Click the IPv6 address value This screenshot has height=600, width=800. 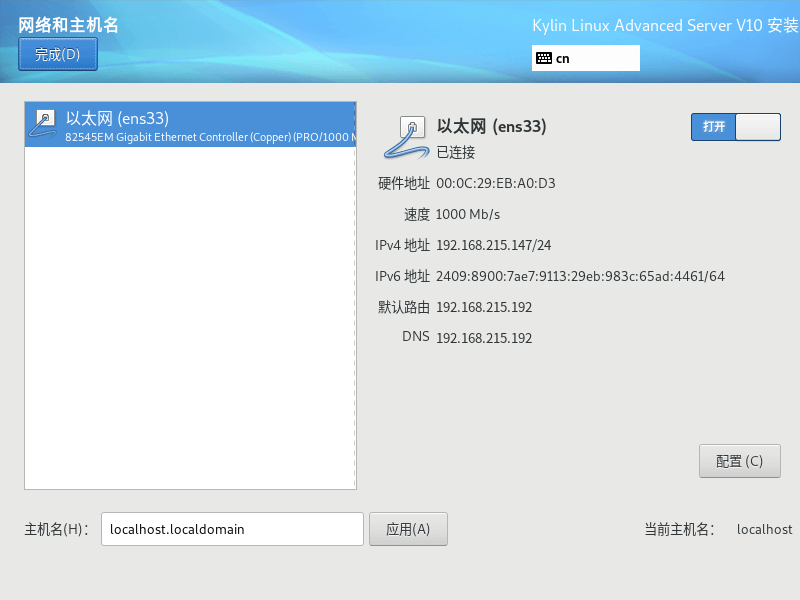[x=580, y=276]
